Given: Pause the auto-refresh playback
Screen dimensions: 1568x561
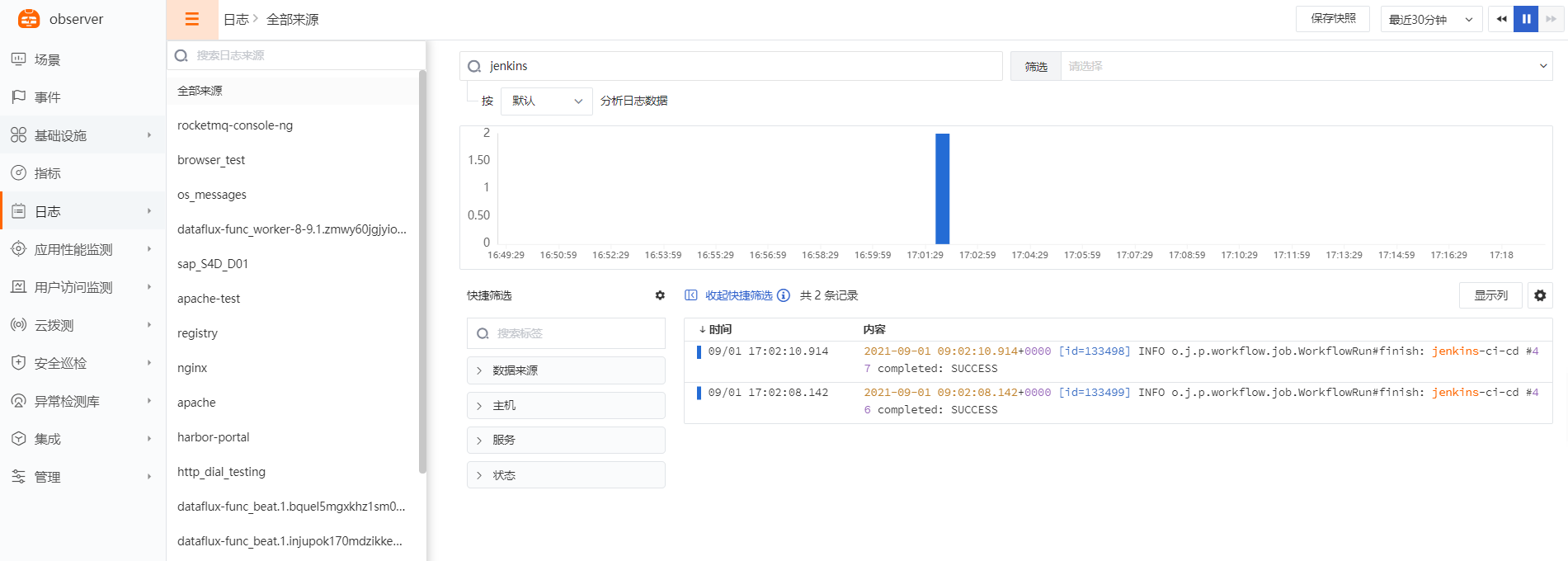Looking at the screenshot, I should (1526, 19).
